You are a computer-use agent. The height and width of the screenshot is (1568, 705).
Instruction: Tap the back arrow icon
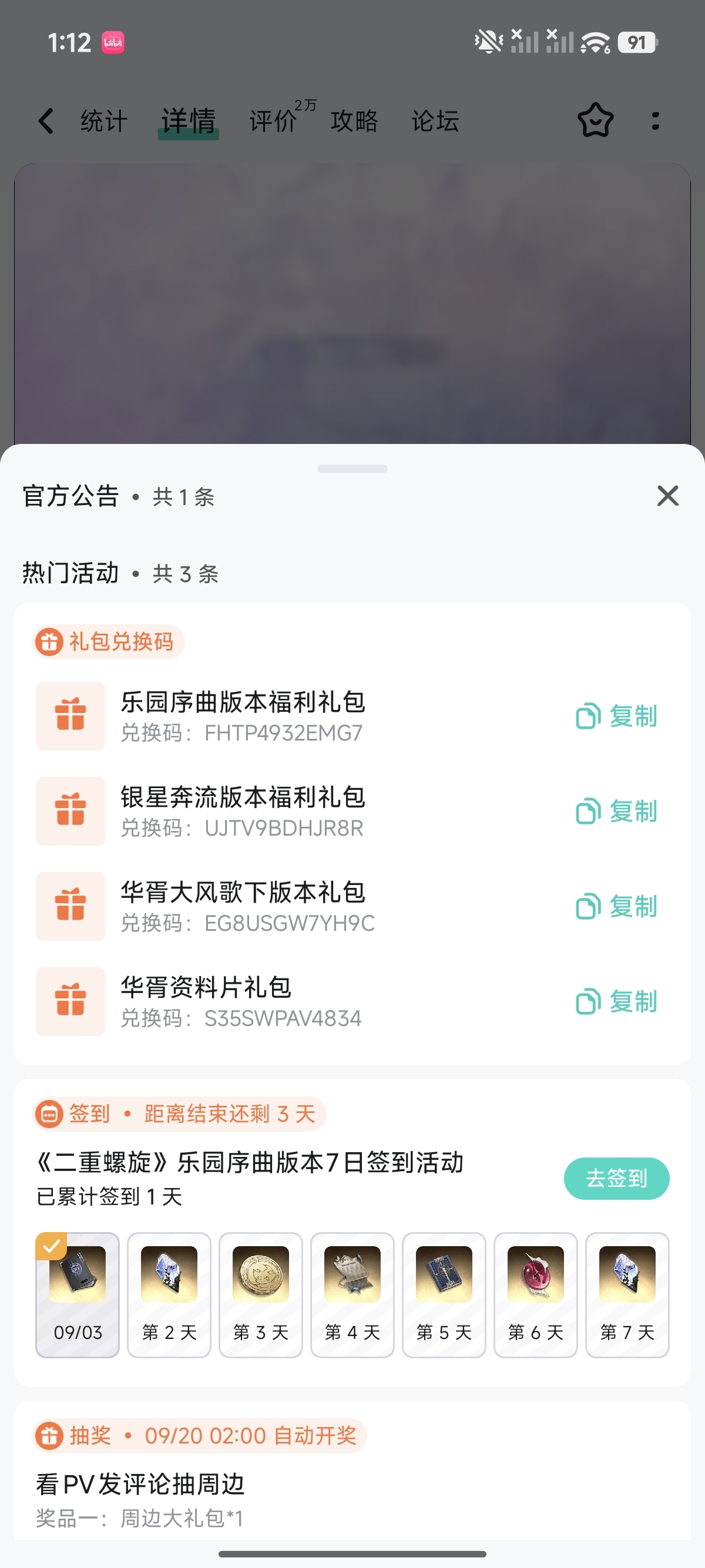tap(46, 120)
